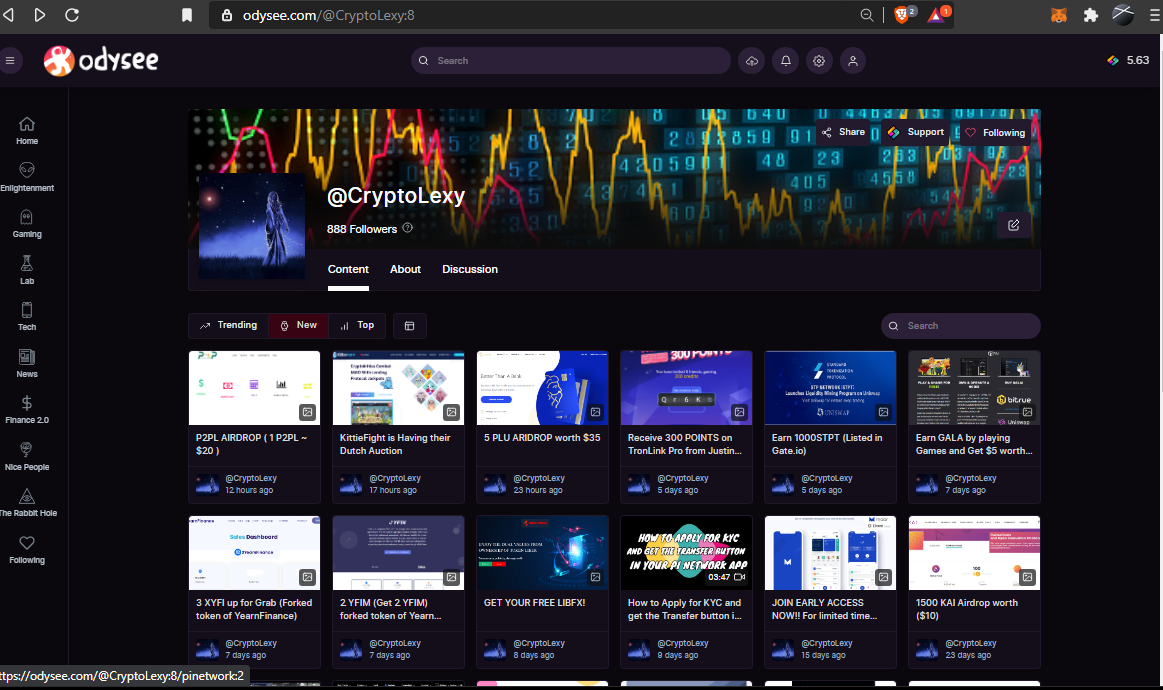This screenshot has height=690, width=1163.
Task: Switch to the Discussion tab
Action: (470, 269)
